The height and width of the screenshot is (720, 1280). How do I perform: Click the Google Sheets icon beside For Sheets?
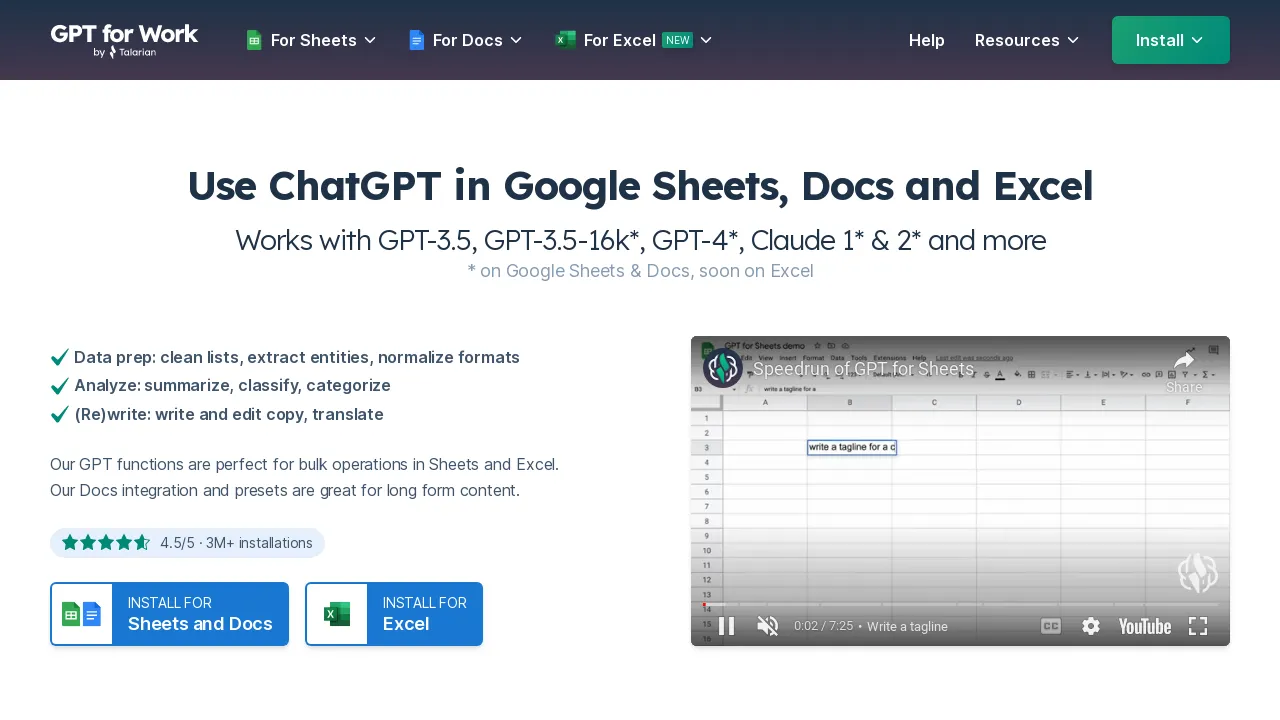[x=253, y=40]
